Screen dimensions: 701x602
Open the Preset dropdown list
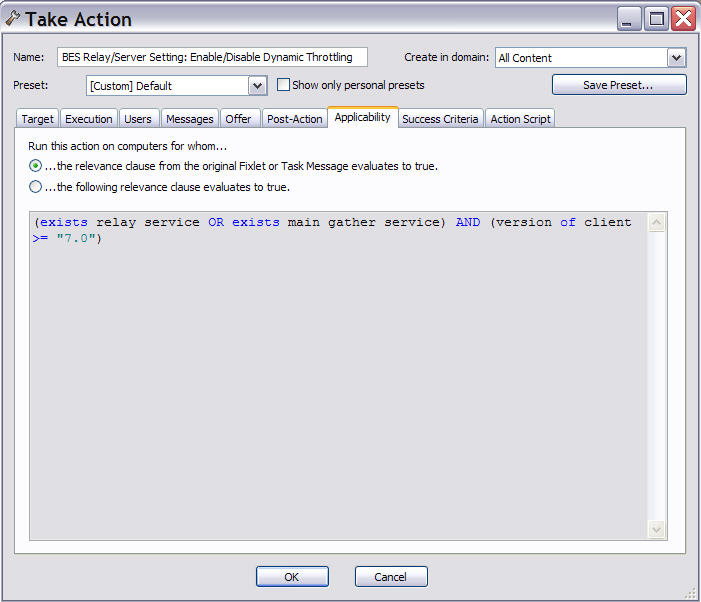258,85
